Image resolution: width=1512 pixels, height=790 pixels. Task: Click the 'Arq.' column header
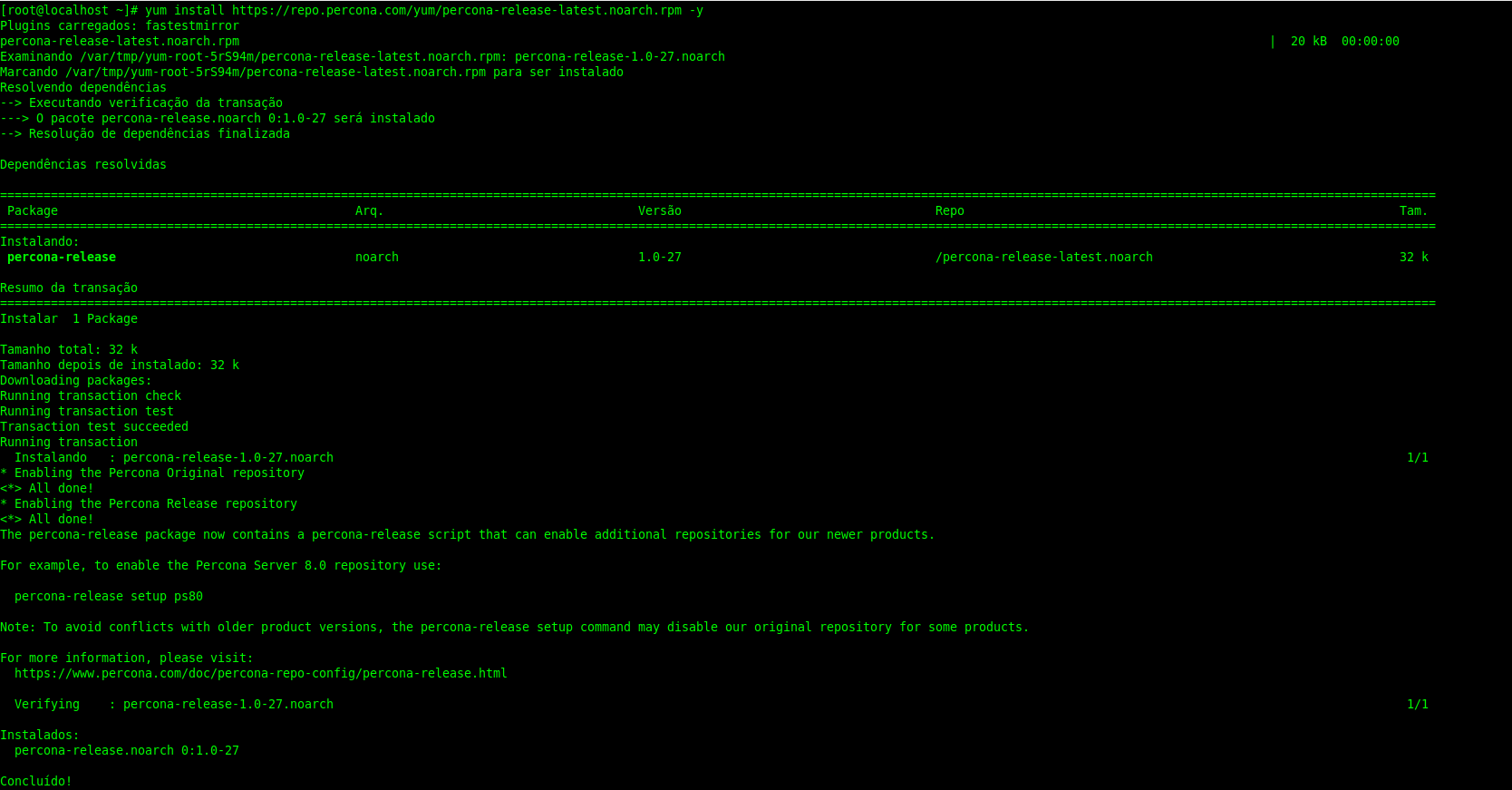[x=369, y=210]
